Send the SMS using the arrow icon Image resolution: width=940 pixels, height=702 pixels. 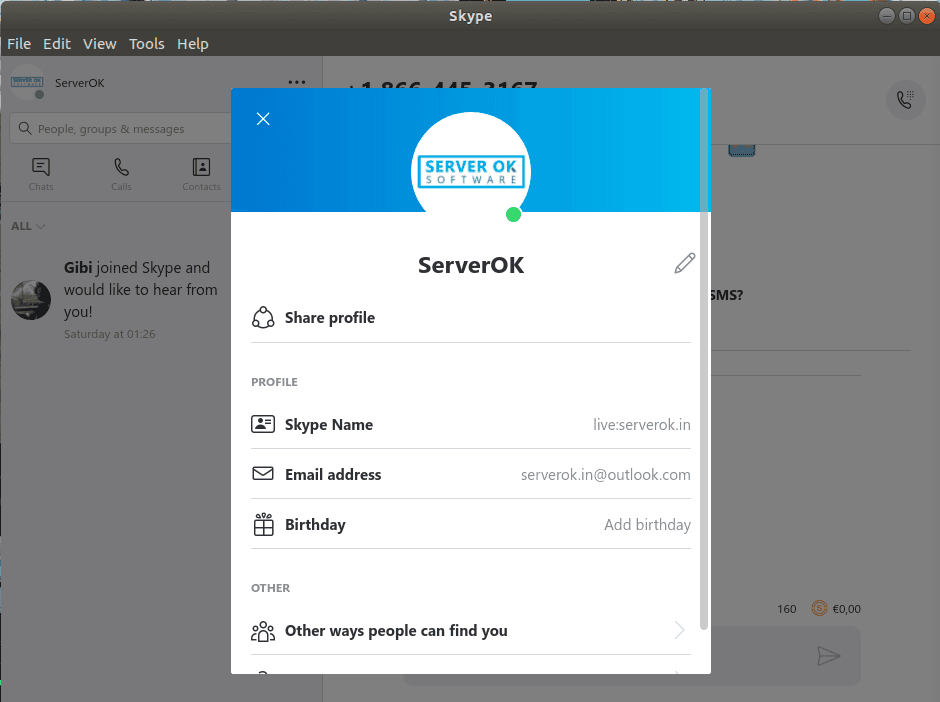click(829, 656)
